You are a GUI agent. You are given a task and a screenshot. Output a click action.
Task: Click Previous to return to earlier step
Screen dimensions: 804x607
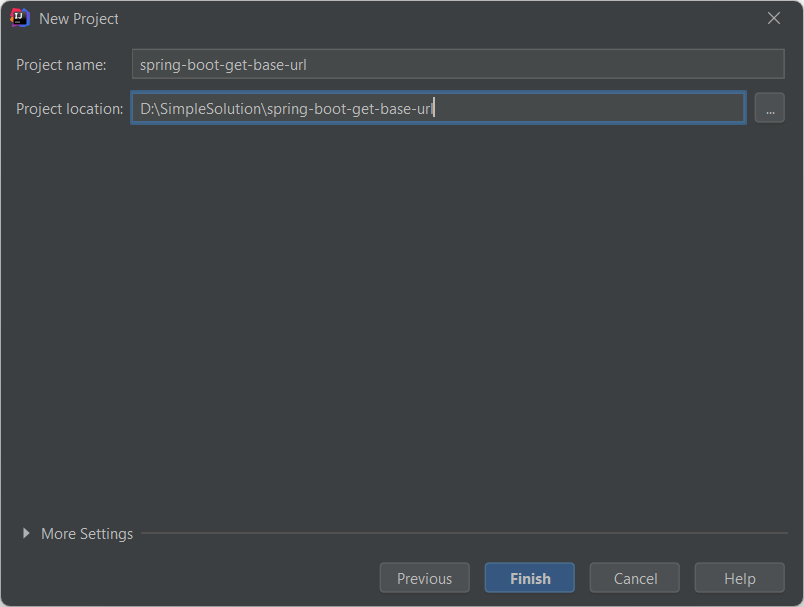424,578
